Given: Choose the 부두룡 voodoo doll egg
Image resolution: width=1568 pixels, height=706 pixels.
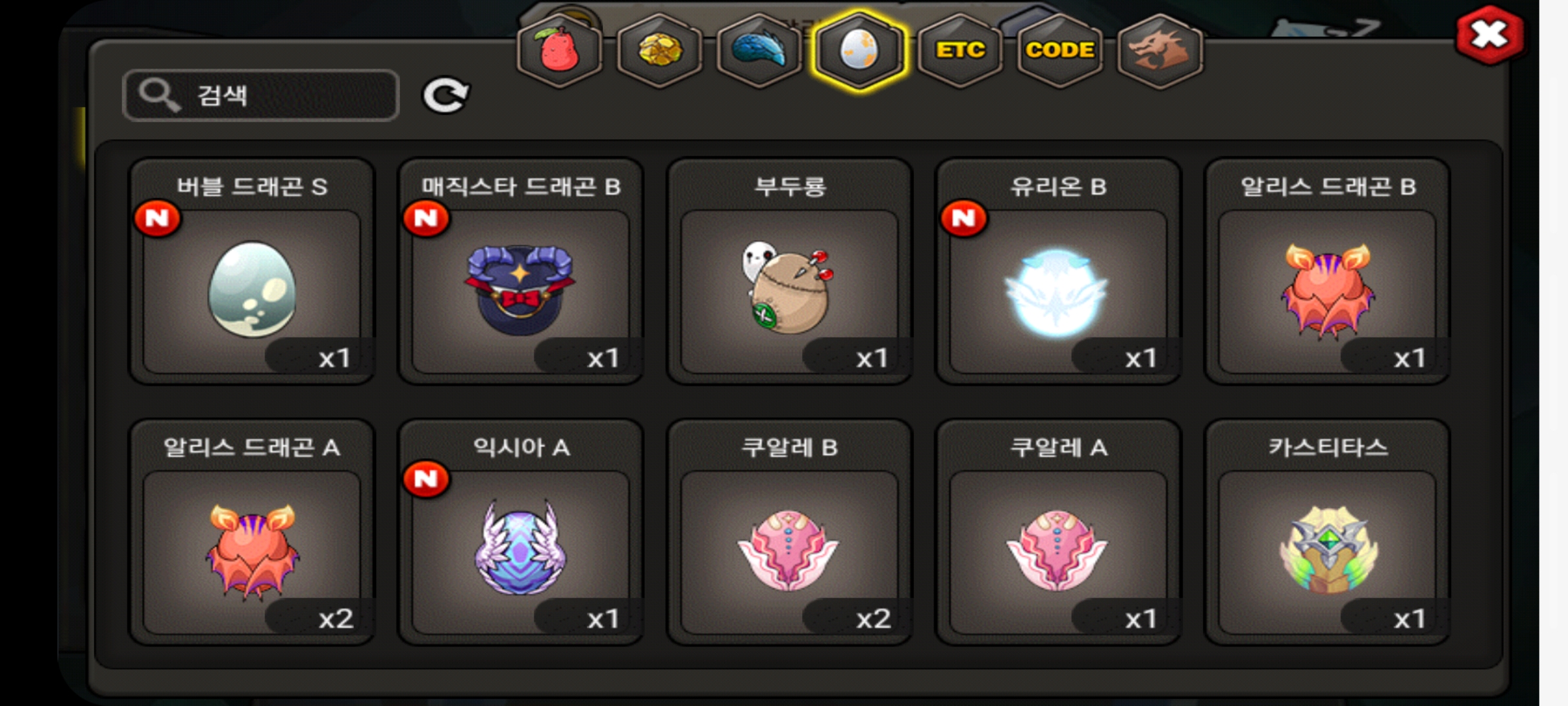Looking at the screenshot, I should (789, 271).
